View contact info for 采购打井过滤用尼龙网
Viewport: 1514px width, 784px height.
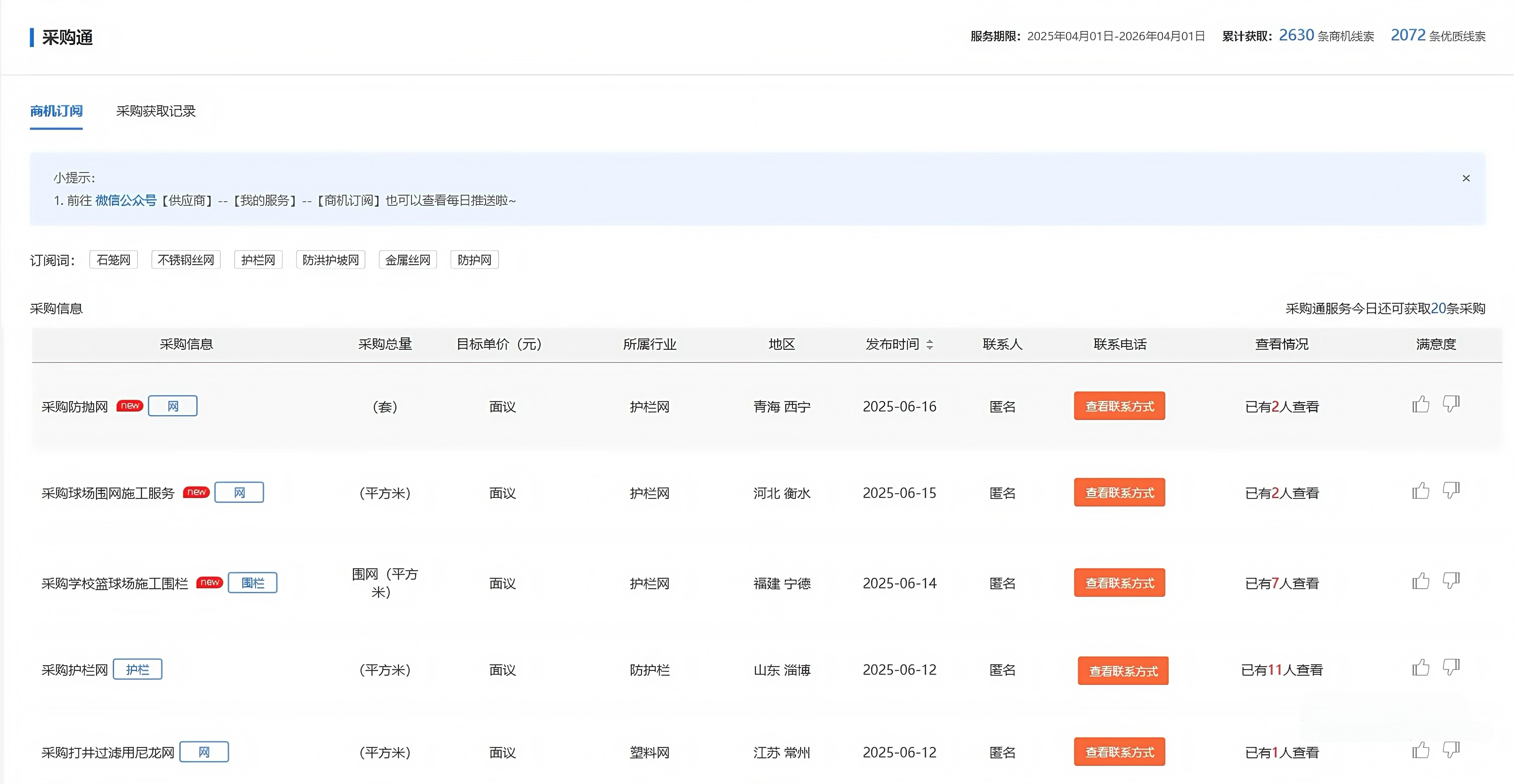[1120, 752]
